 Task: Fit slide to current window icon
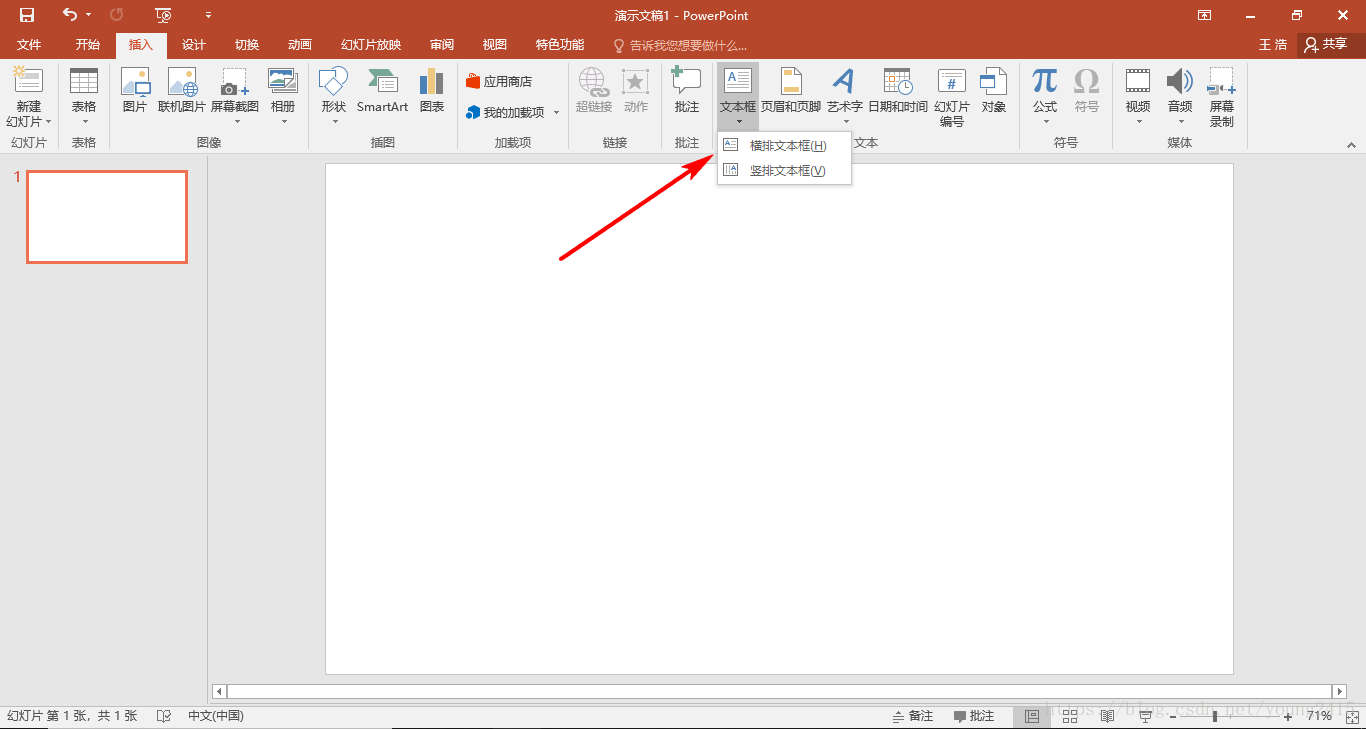(1351, 716)
